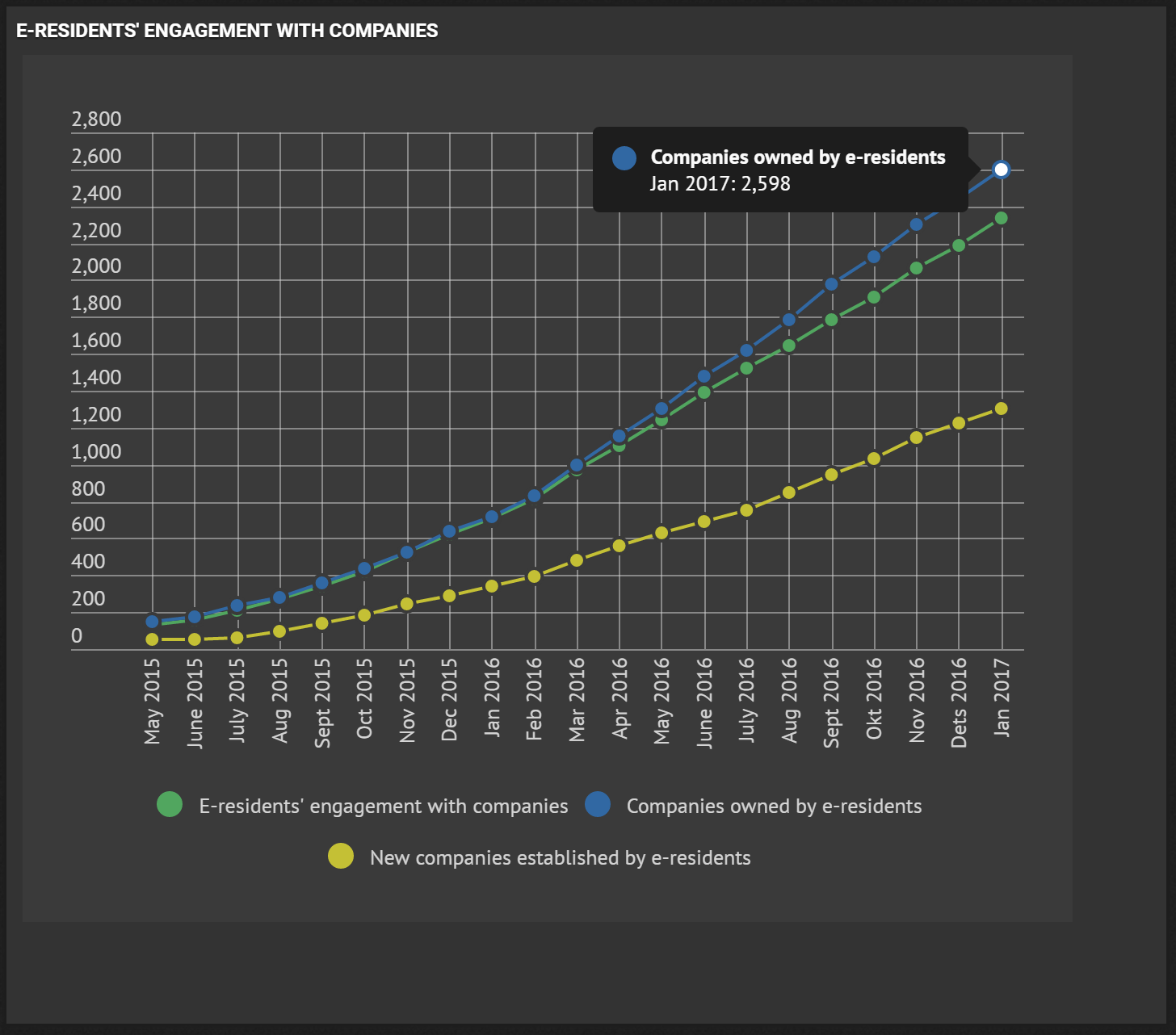Click blue data point at May 2016

tap(661, 409)
